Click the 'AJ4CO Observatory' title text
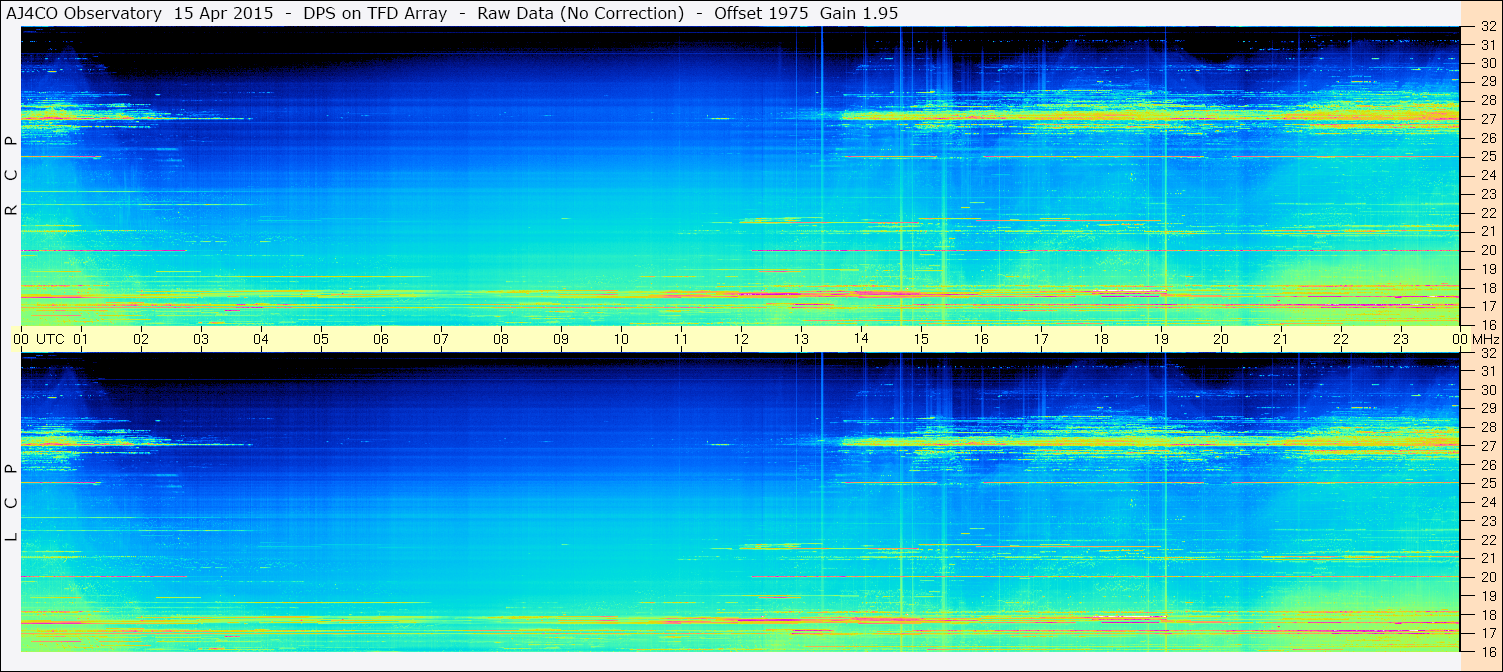Viewport: 1503px width, 672px height. pos(84,13)
